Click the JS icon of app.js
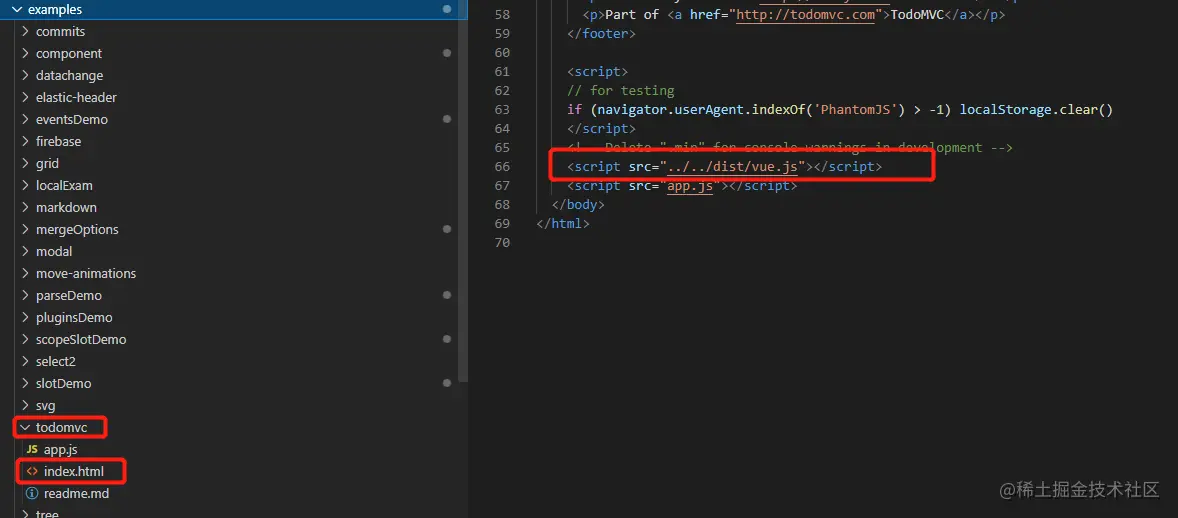 32,449
